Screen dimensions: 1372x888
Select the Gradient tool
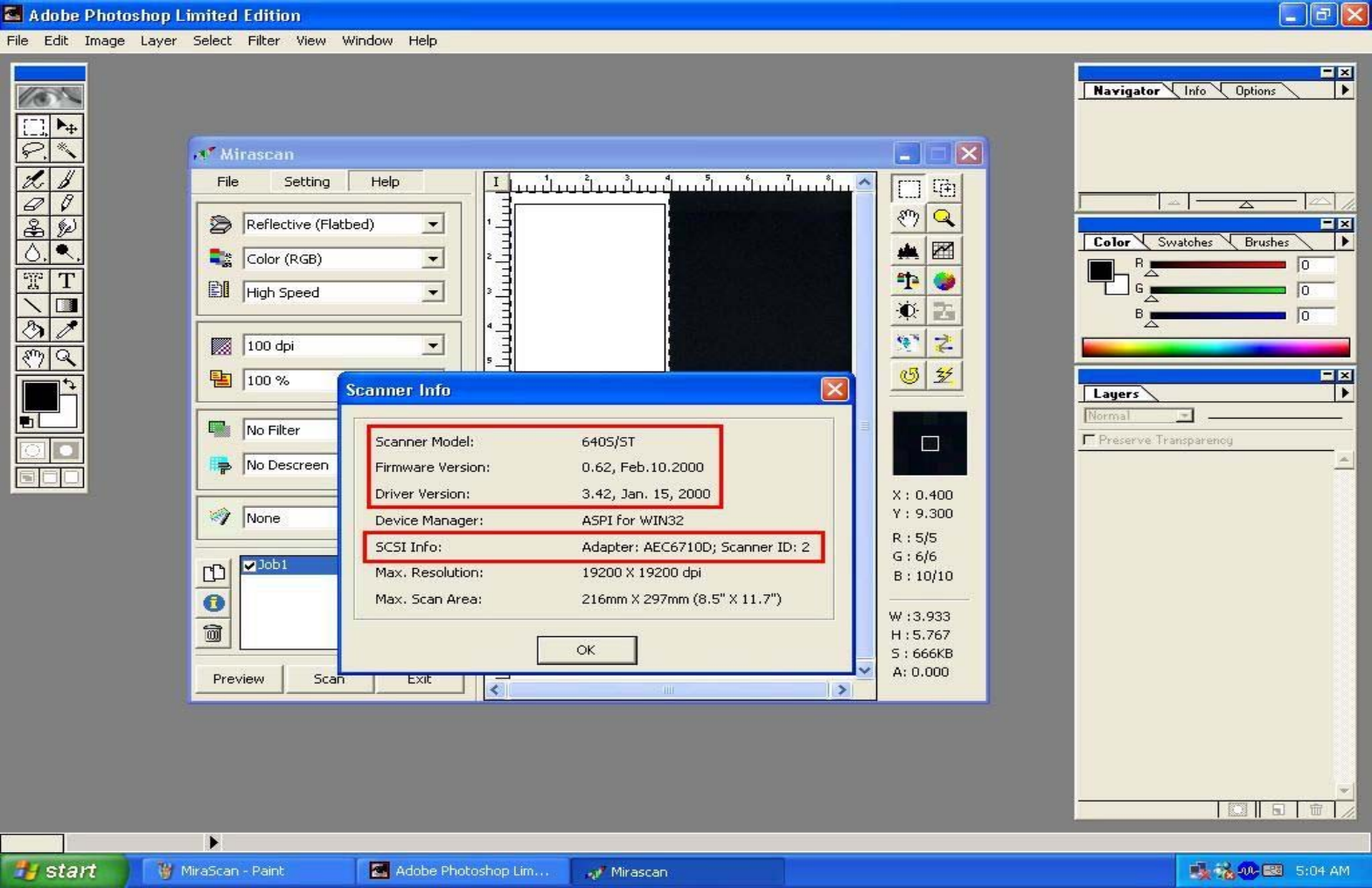click(66, 305)
